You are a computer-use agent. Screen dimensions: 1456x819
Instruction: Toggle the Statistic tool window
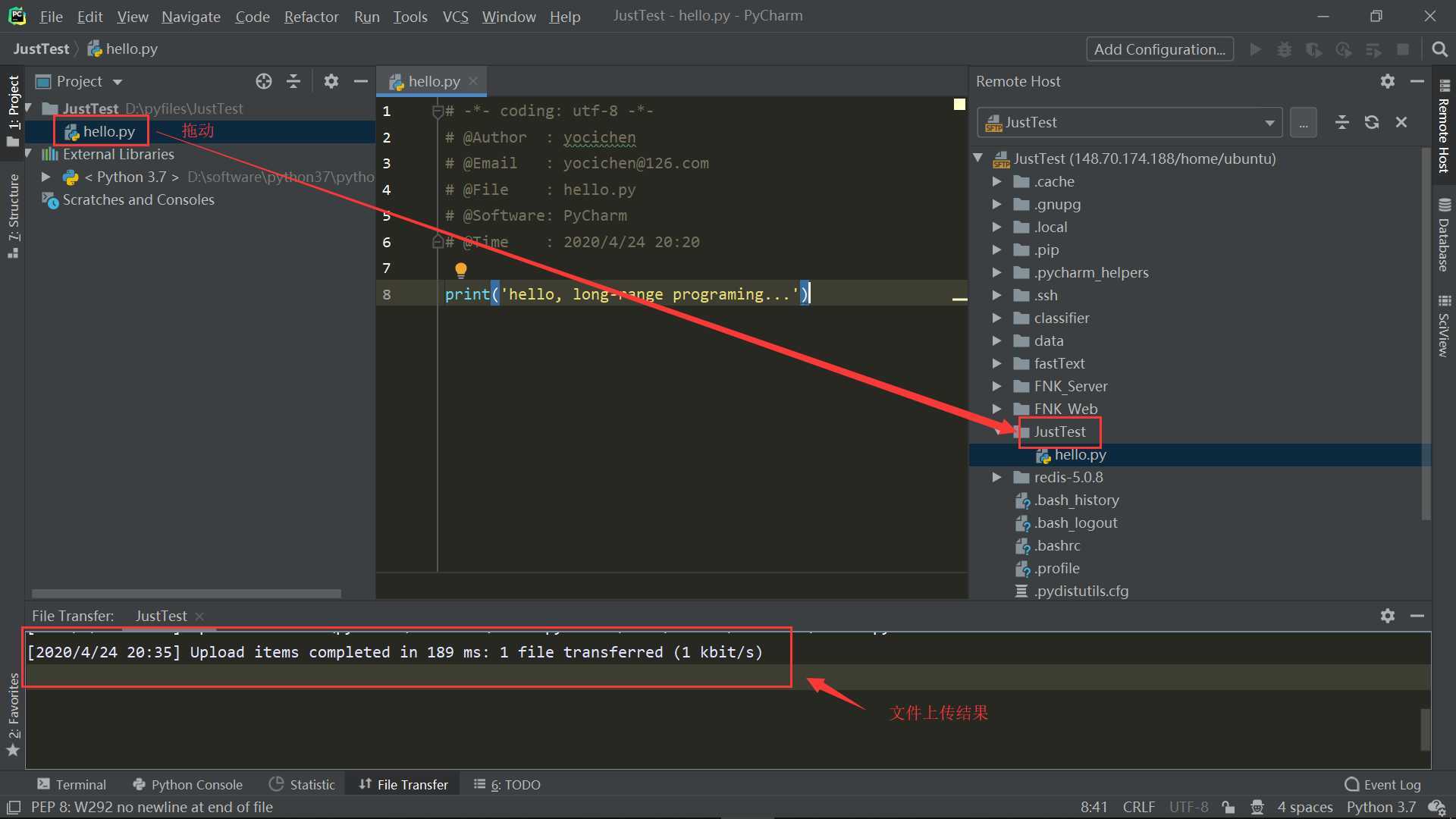click(302, 784)
